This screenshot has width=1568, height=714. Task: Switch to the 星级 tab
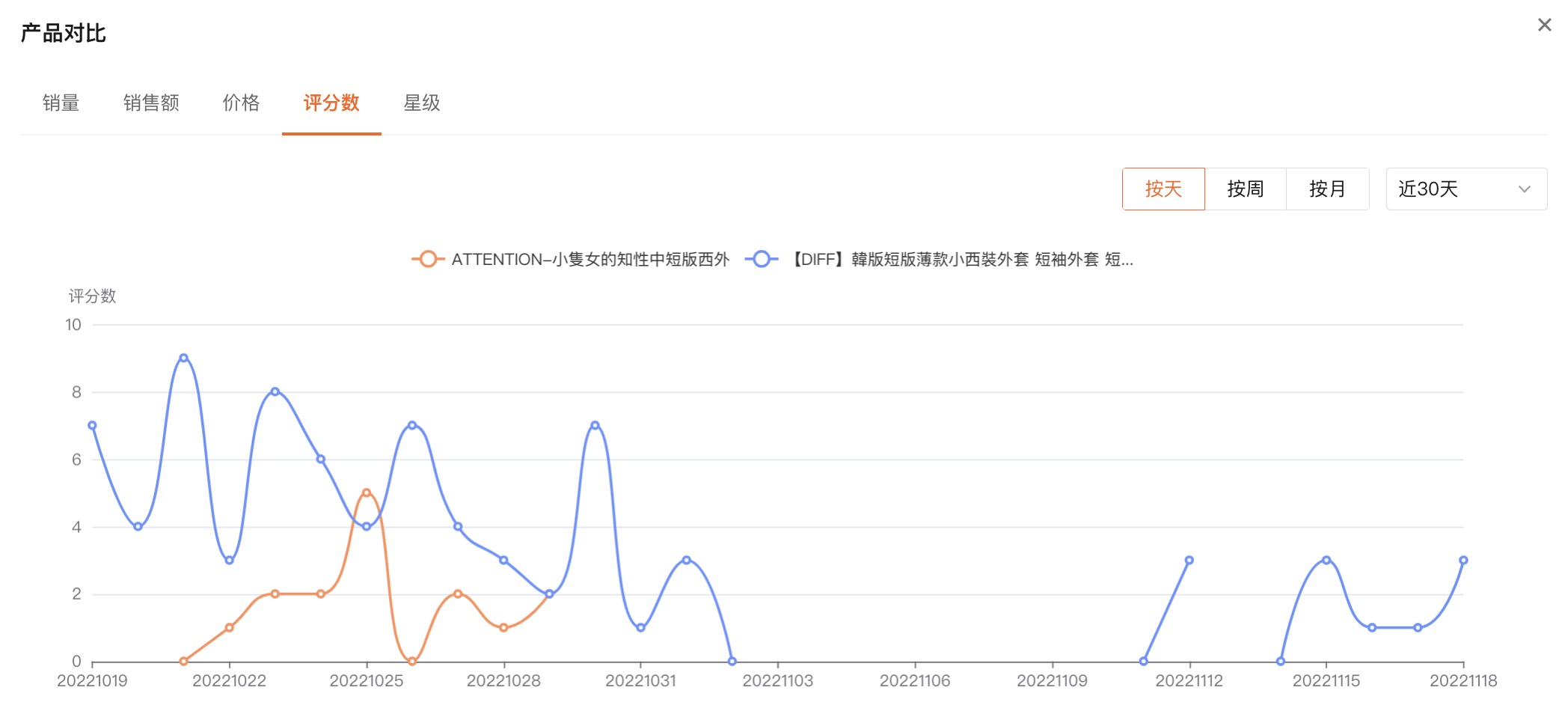(422, 103)
